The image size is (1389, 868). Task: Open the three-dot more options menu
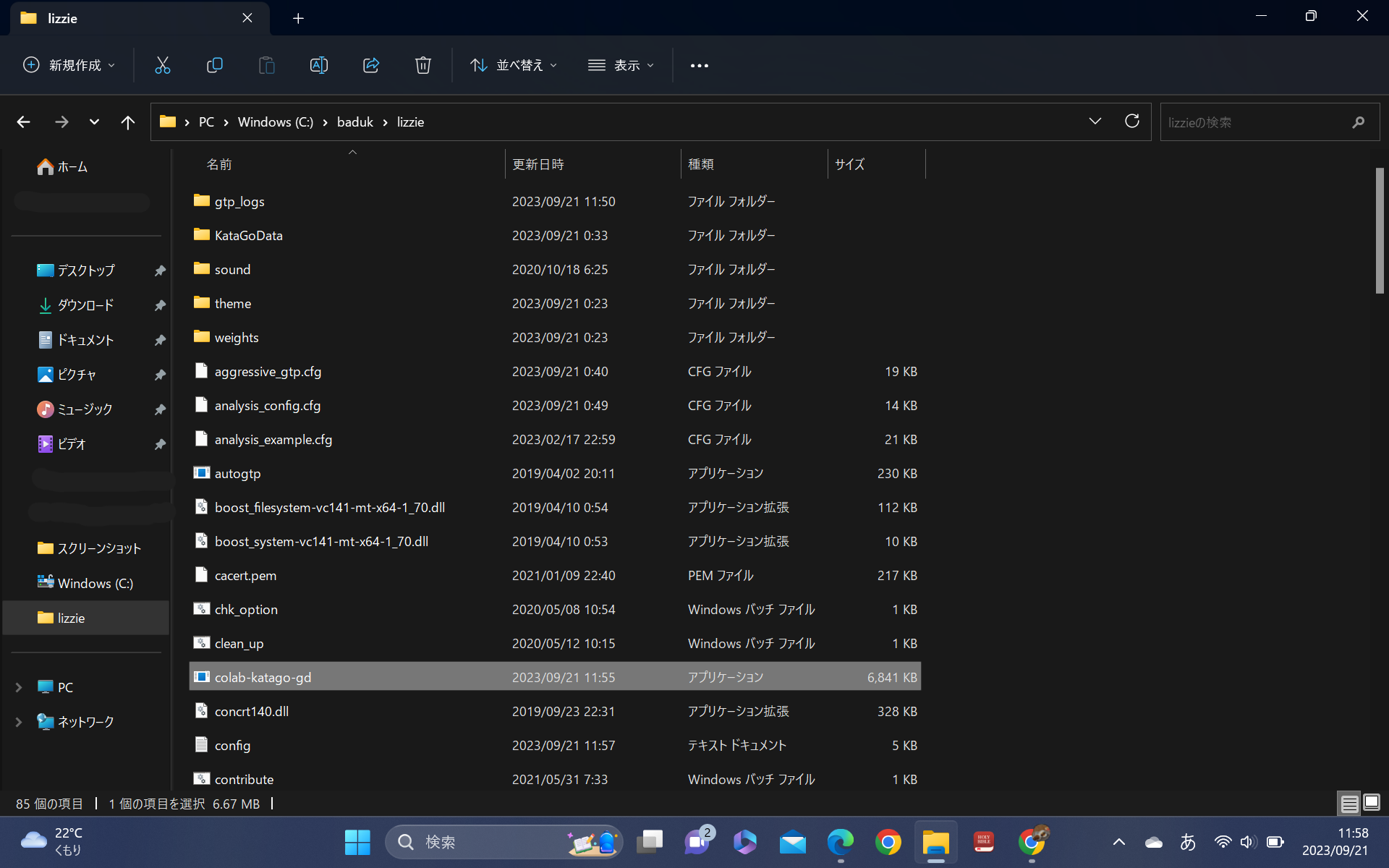(x=700, y=66)
